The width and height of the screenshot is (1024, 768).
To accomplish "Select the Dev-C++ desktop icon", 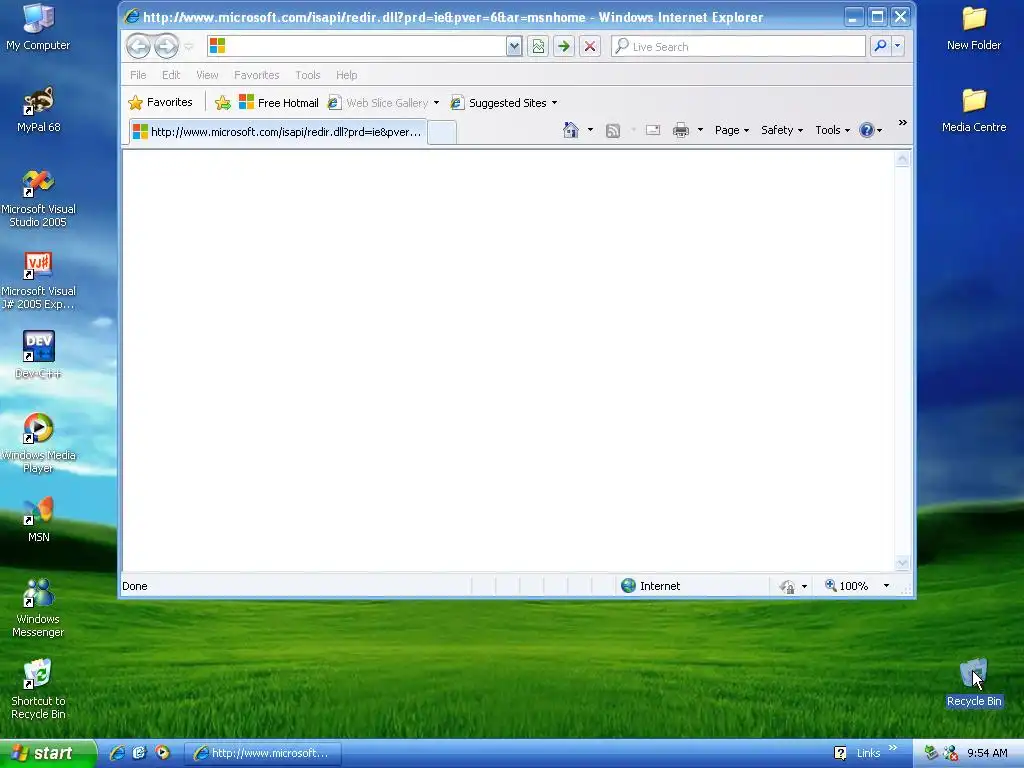I will [x=38, y=355].
